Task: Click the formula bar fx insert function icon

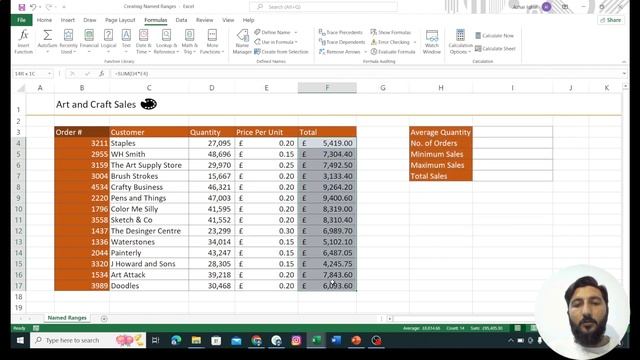Action: (x=101, y=73)
